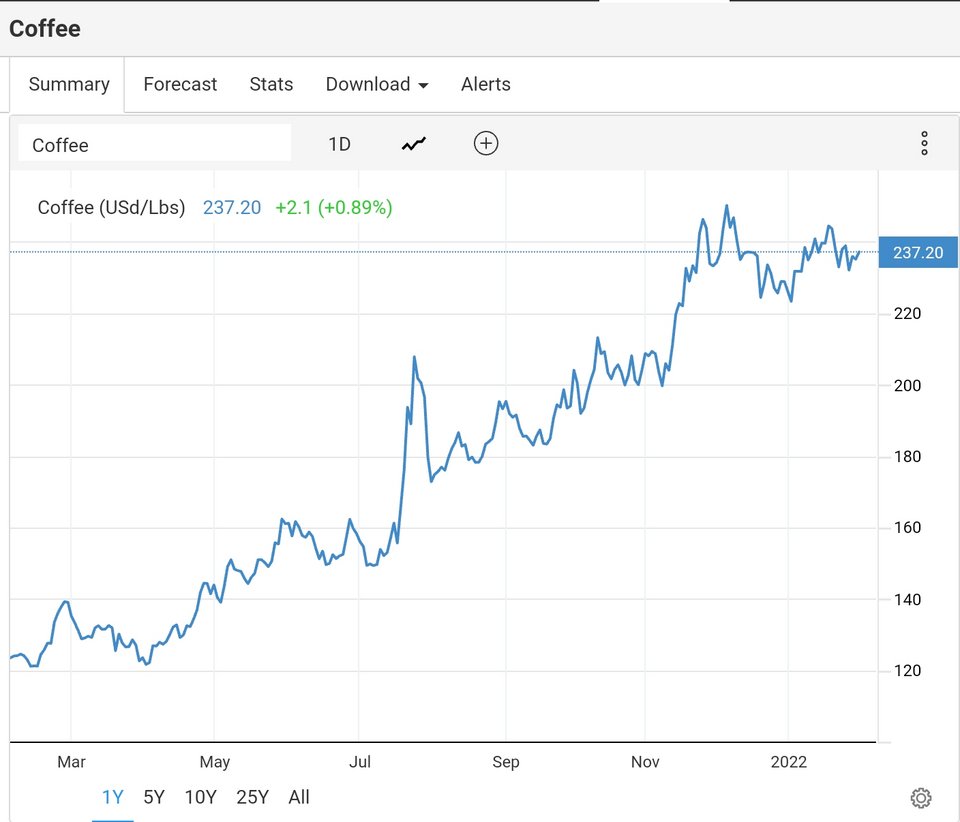Click the May x-axis label
Image resolution: width=960 pixels, height=822 pixels.
pos(215,762)
